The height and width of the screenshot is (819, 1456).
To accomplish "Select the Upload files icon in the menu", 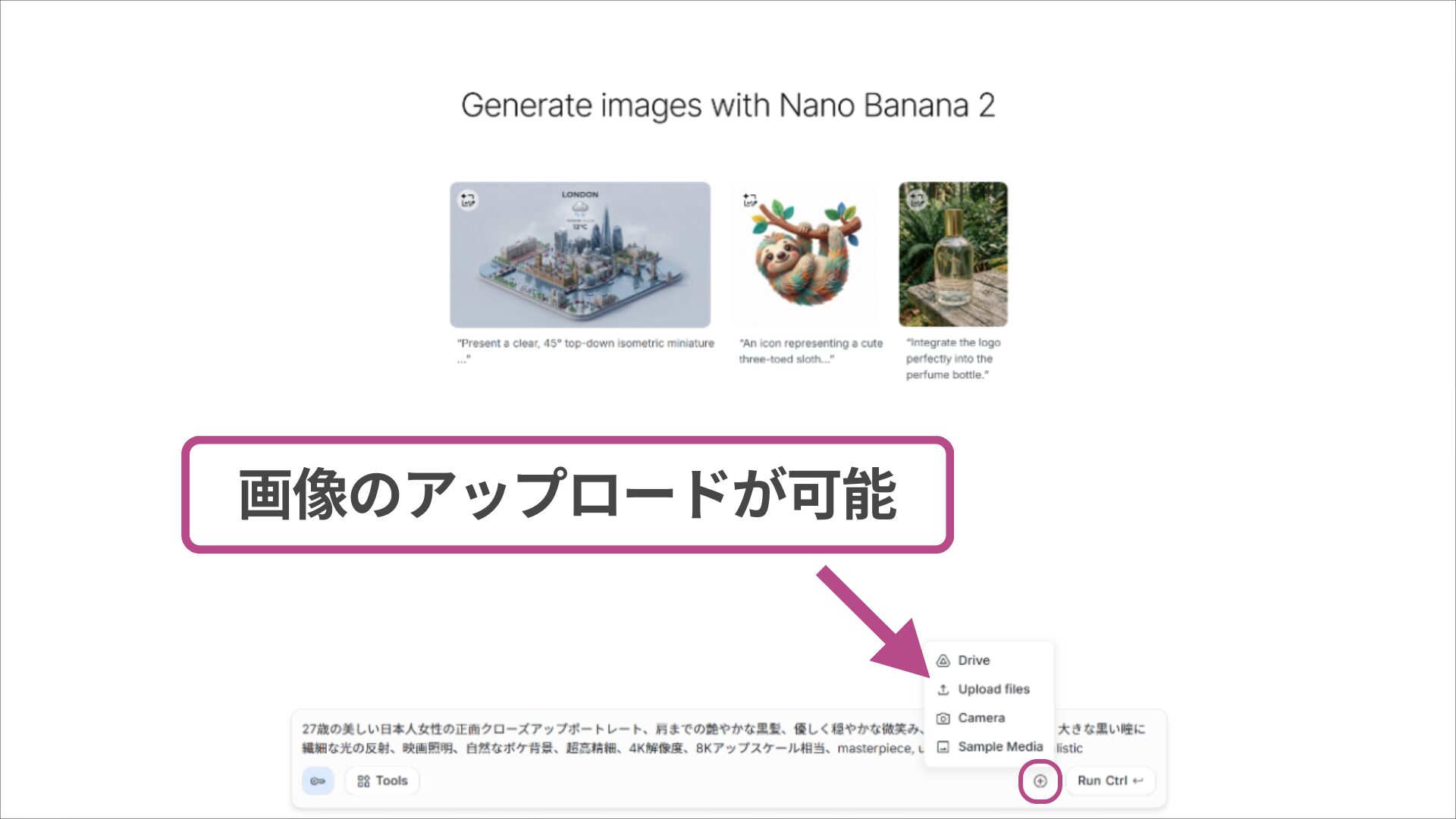I will click(943, 689).
